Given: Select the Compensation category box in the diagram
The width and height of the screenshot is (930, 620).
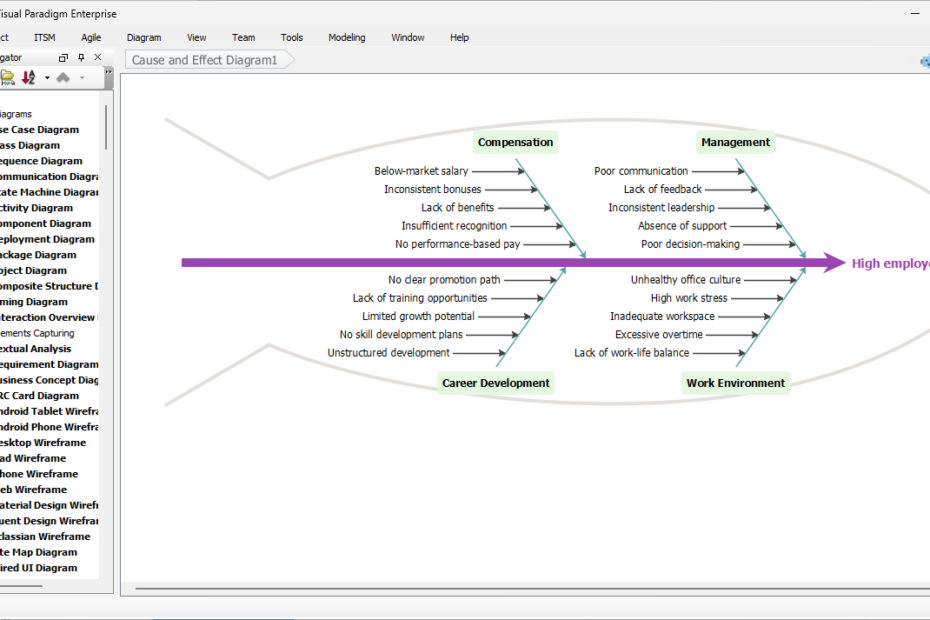Looking at the screenshot, I should [x=515, y=142].
